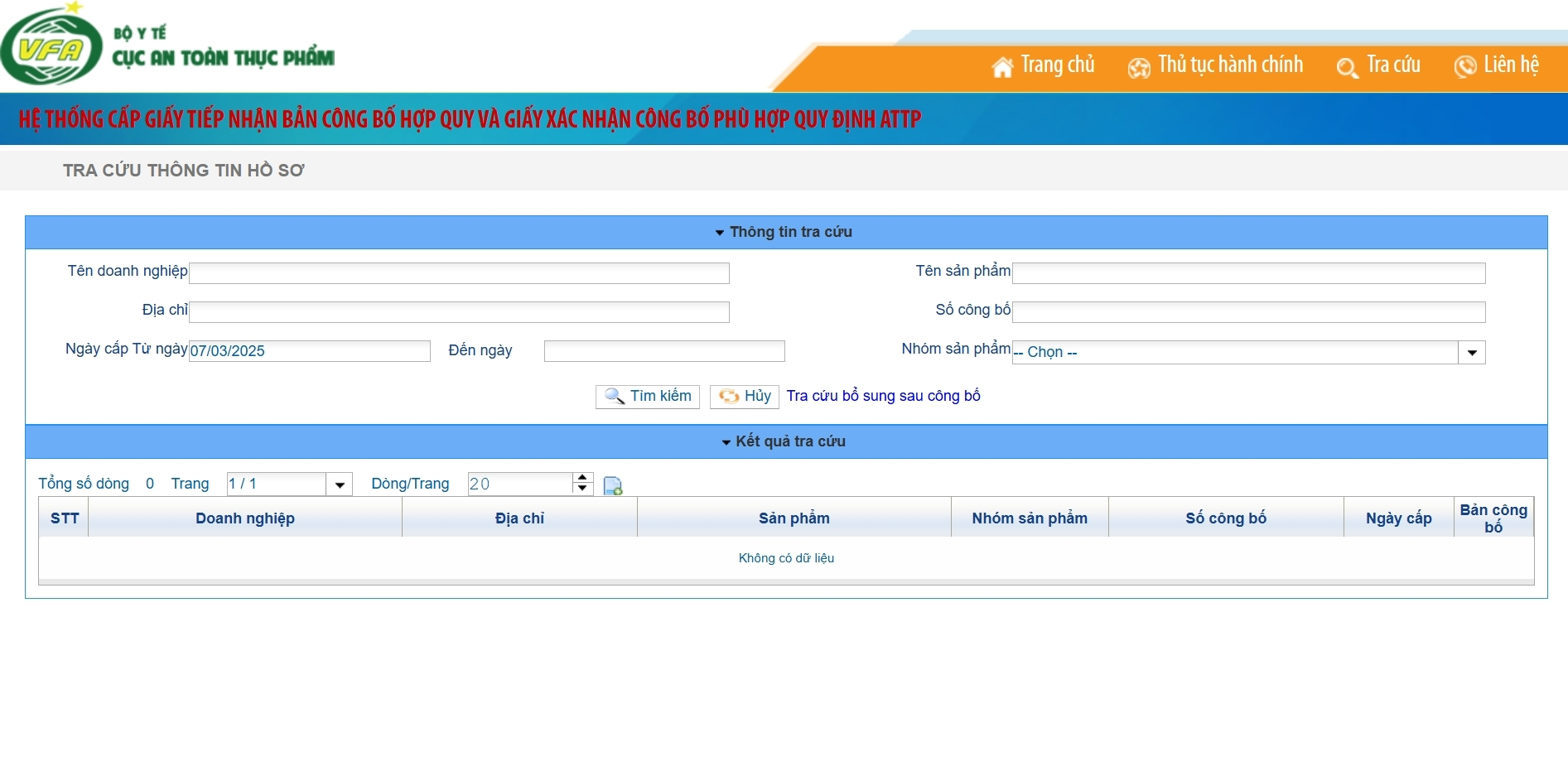Click the icon beside Thủ tục hành chính
The image size is (1568, 776).
[x=1139, y=68]
